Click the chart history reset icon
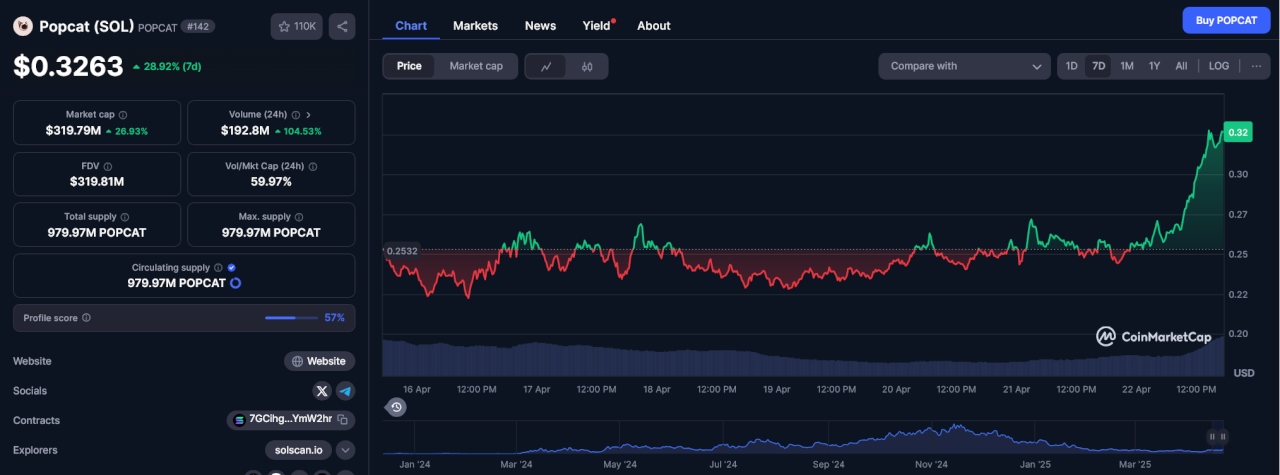Screen dimensions: 1280x475 [397, 407]
